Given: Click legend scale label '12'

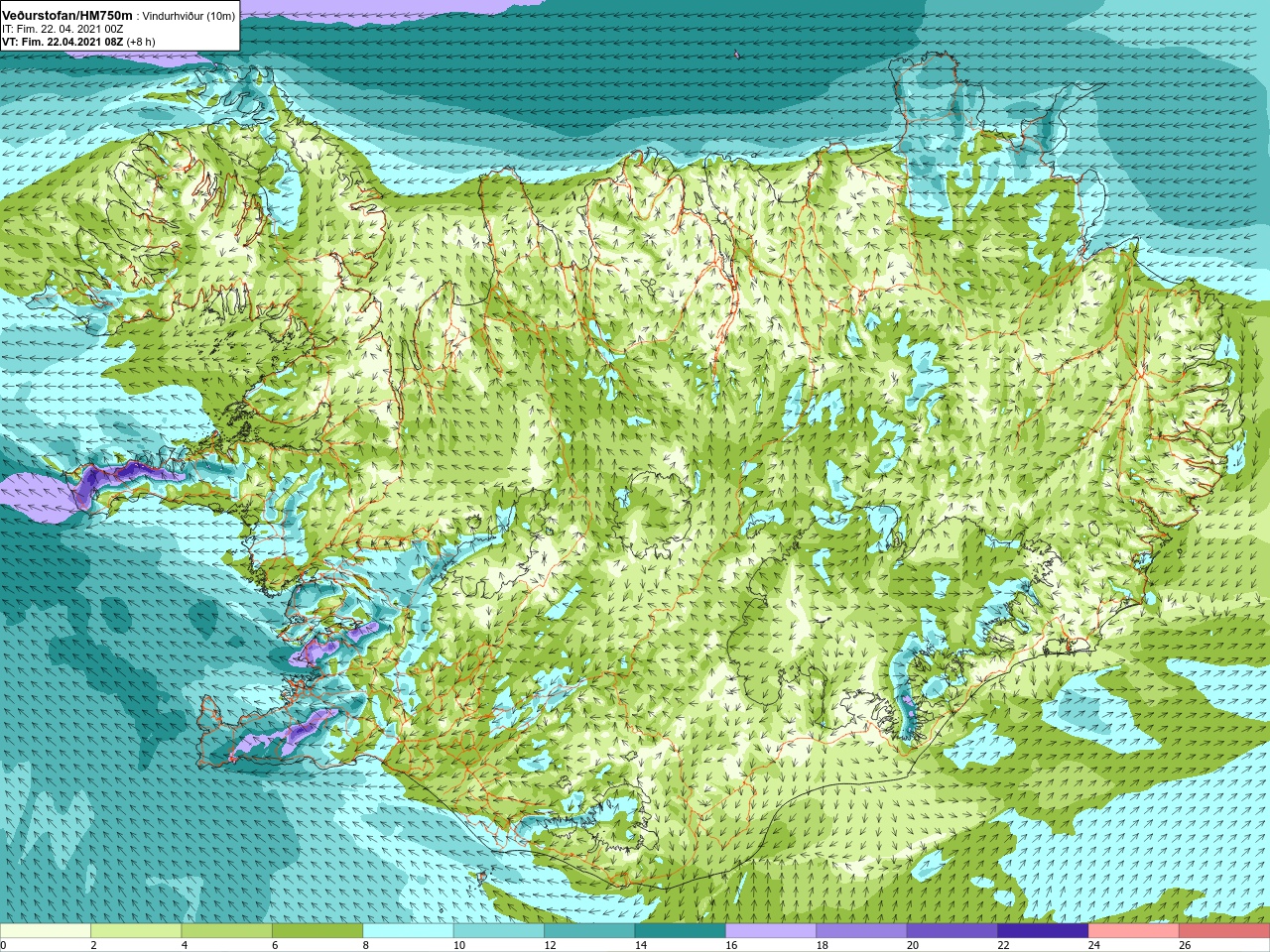Looking at the screenshot, I should click(x=550, y=945).
